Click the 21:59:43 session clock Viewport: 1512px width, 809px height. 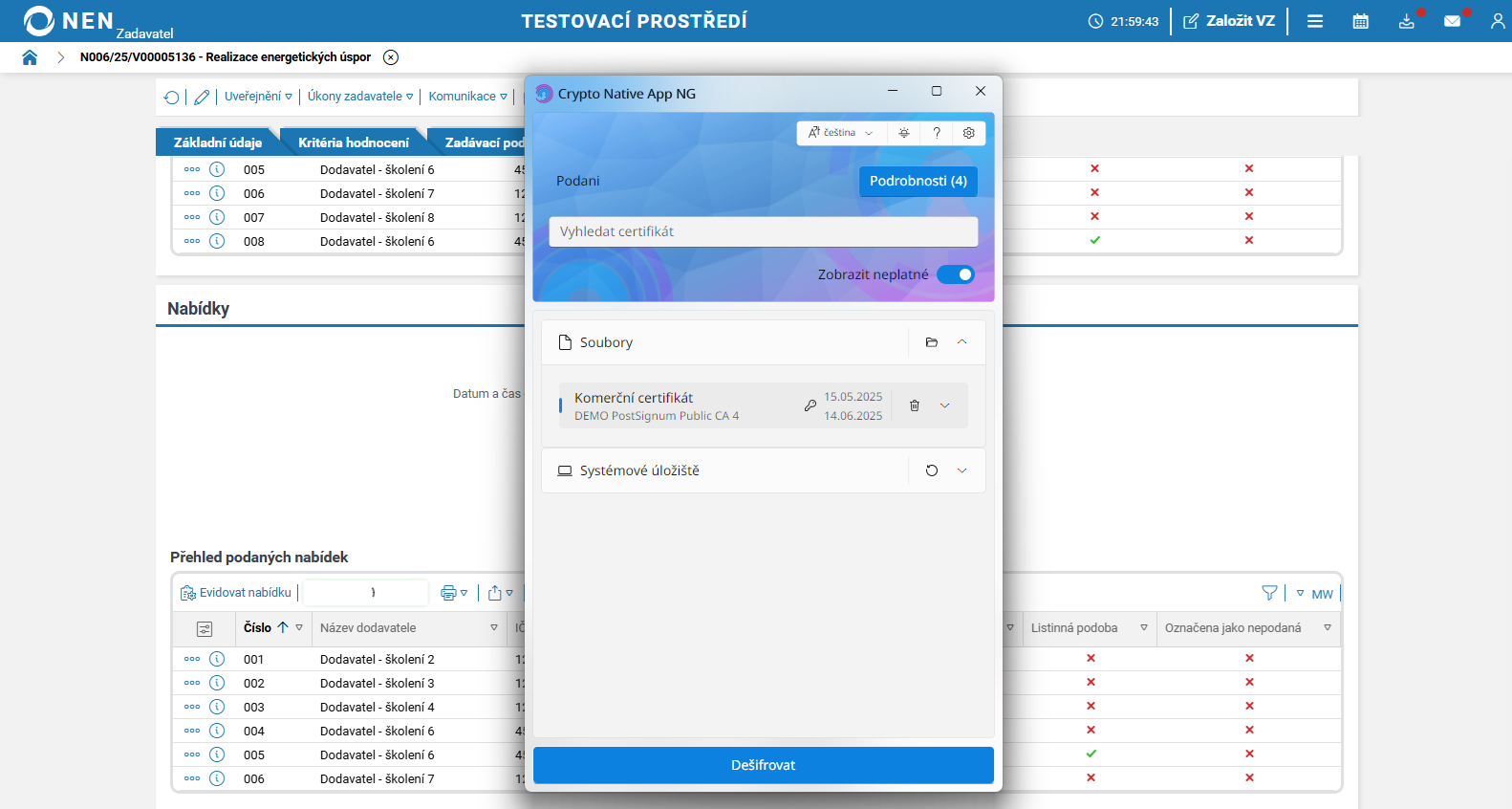[1123, 21]
